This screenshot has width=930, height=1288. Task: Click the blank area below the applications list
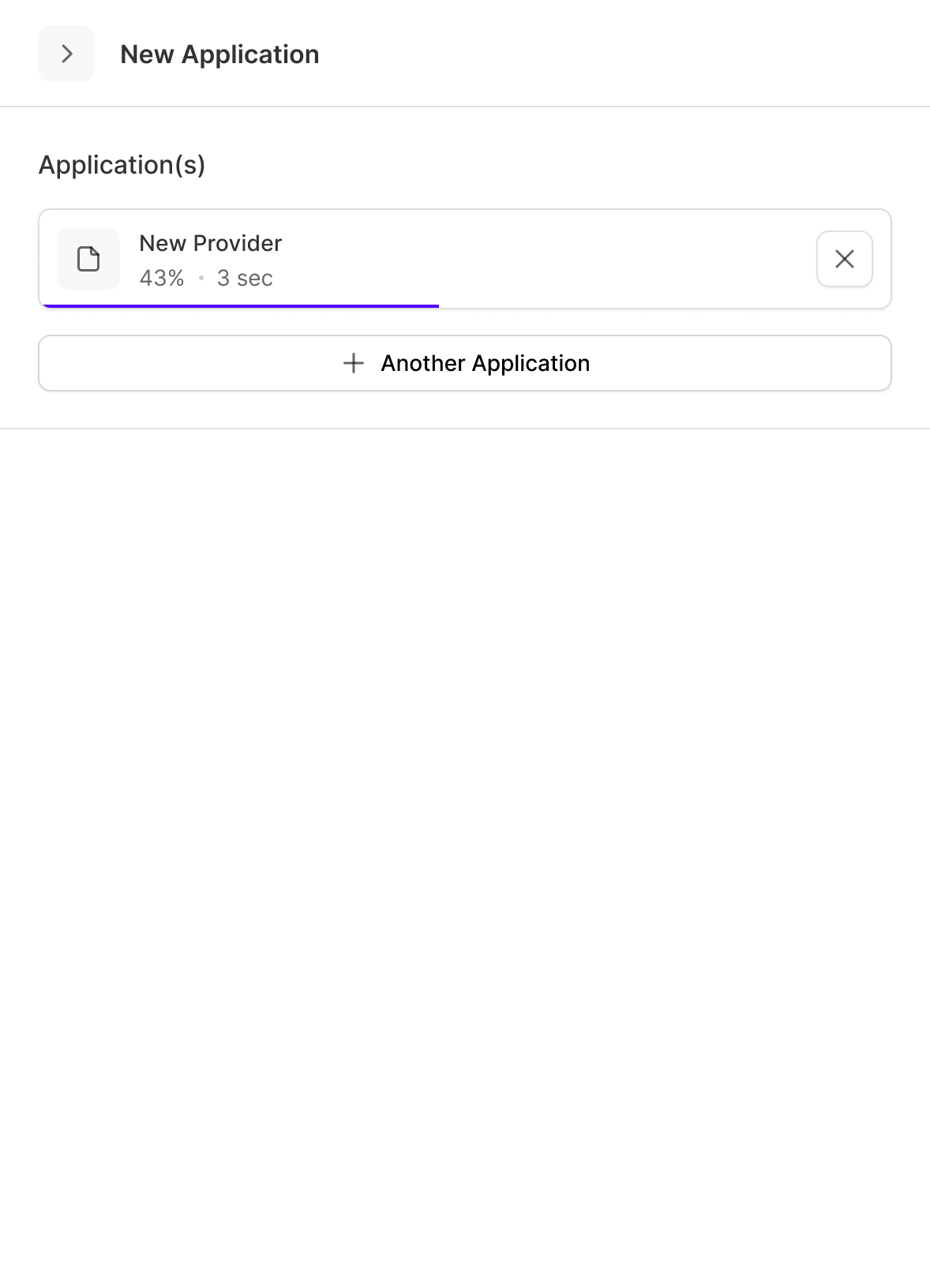point(465,789)
